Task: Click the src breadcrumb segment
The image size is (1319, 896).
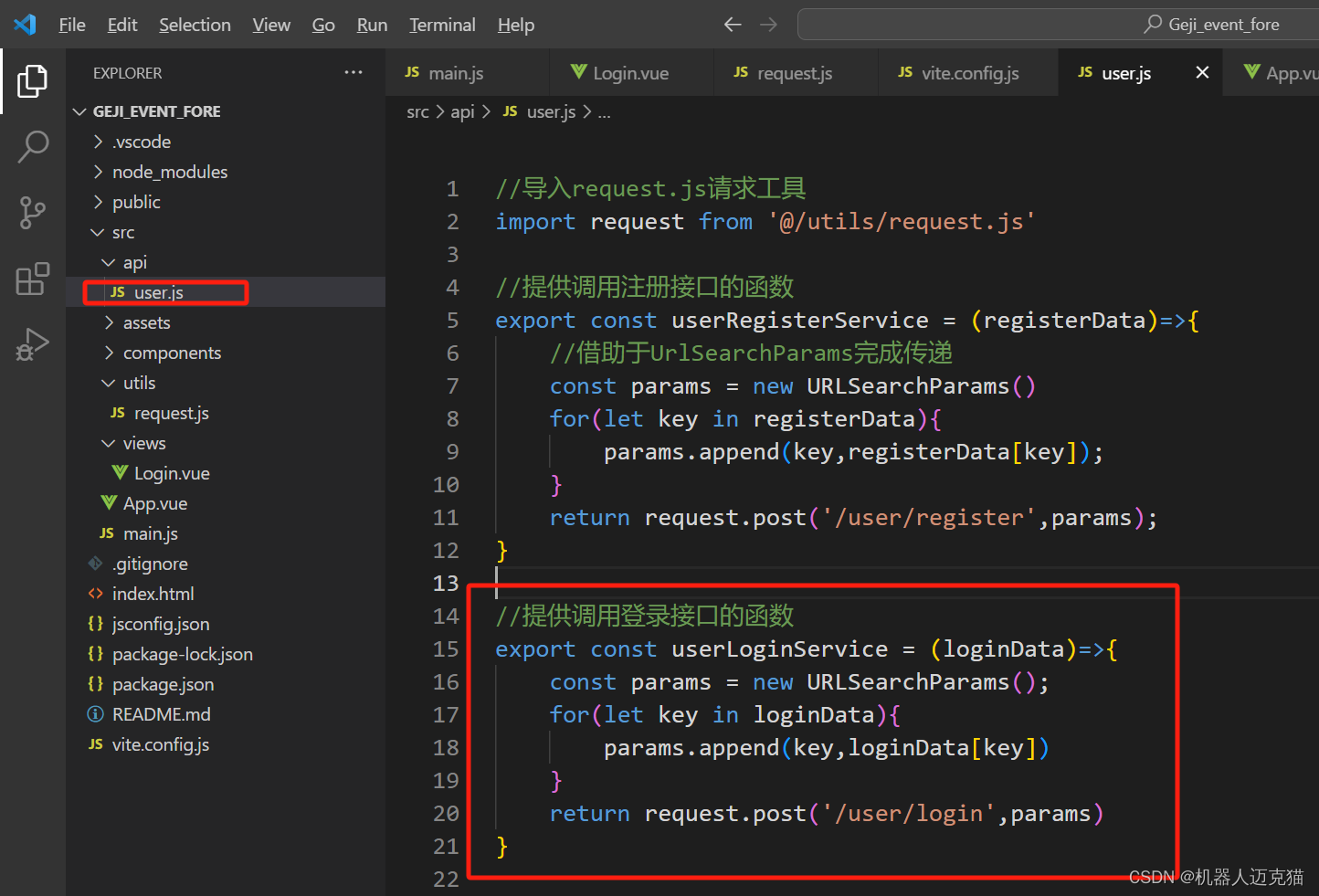Action: [417, 111]
